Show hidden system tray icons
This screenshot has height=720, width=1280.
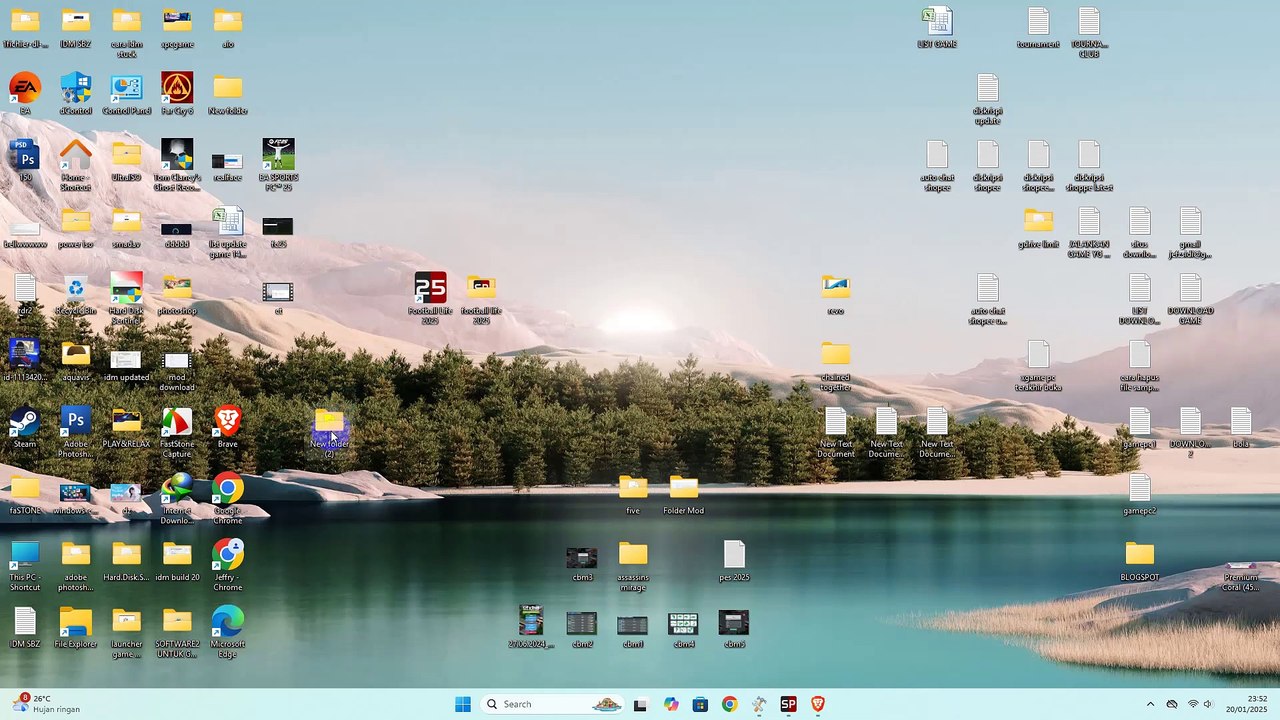1150,704
